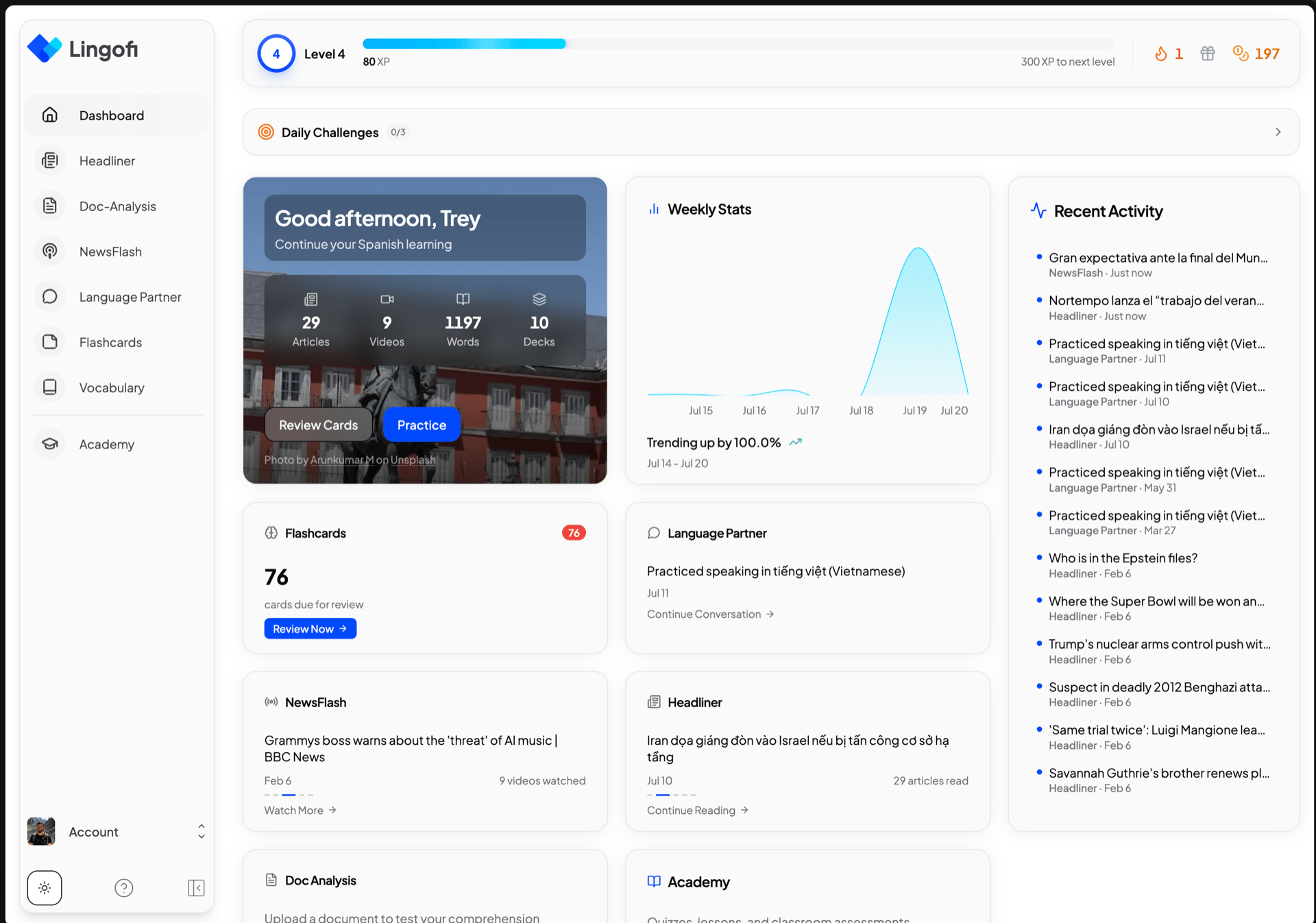The width and height of the screenshot is (1316, 923).
Task: Open Dashboard from the sidebar
Action: click(x=117, y=115)
